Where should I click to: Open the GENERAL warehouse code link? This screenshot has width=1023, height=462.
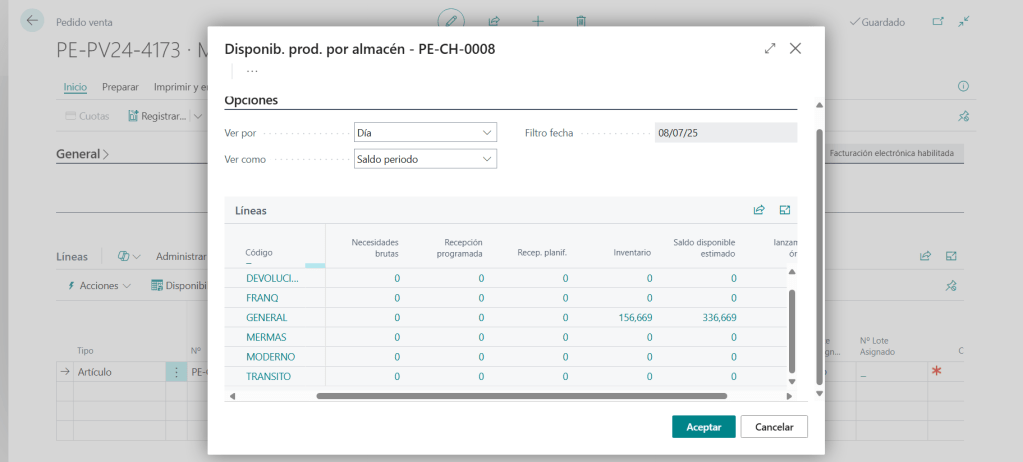(x=266, y=317)
